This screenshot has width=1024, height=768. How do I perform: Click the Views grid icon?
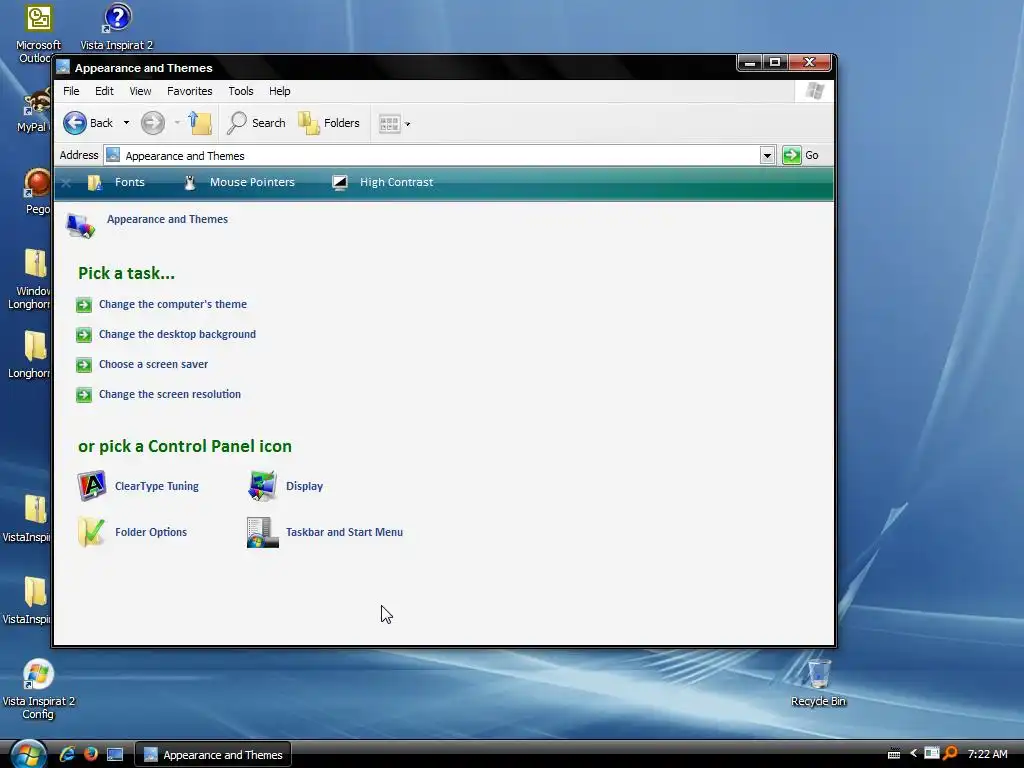[x=389, y=123]
